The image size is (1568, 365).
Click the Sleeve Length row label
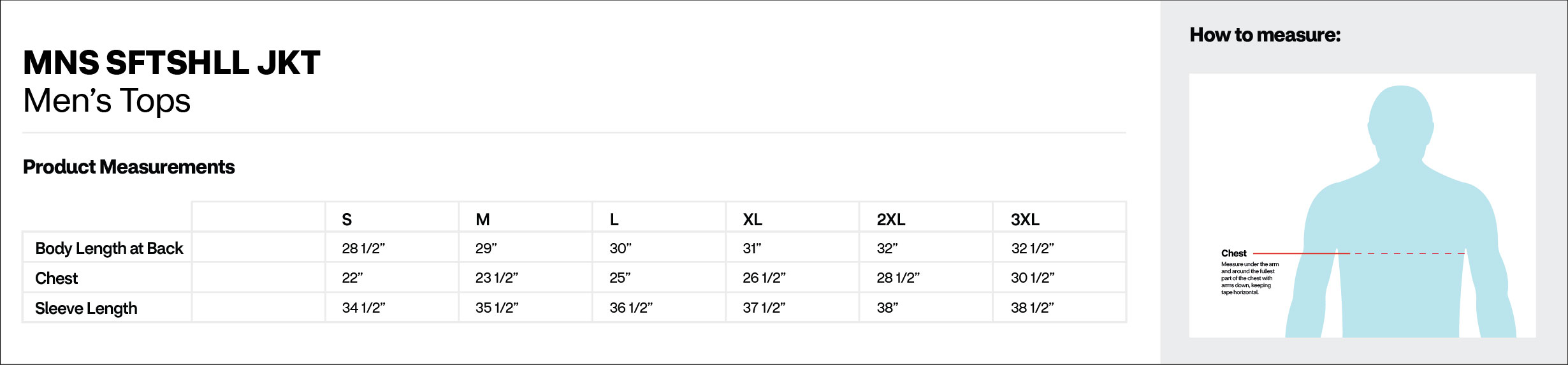point(86,308)
